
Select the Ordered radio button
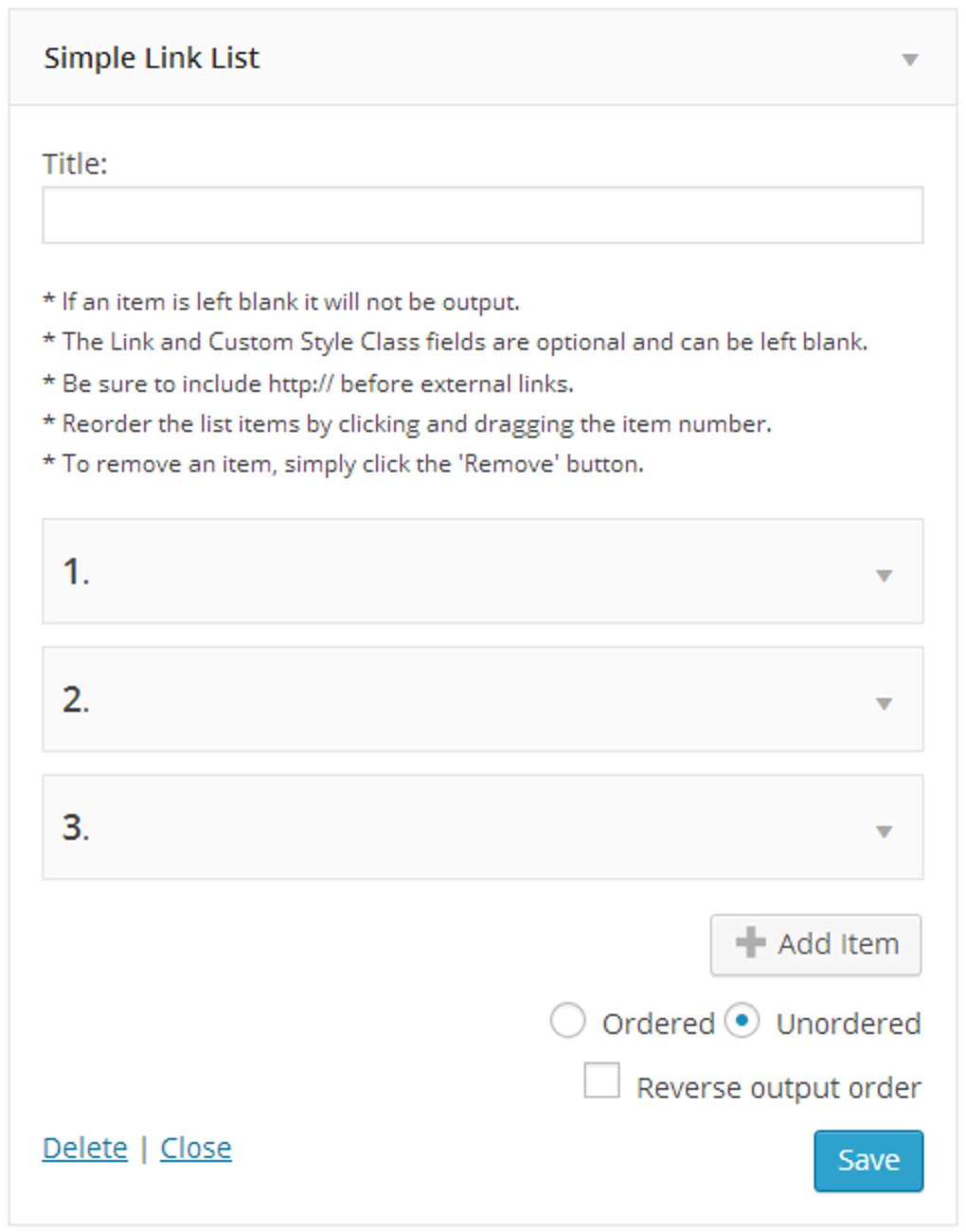(x=567, y=1022)
